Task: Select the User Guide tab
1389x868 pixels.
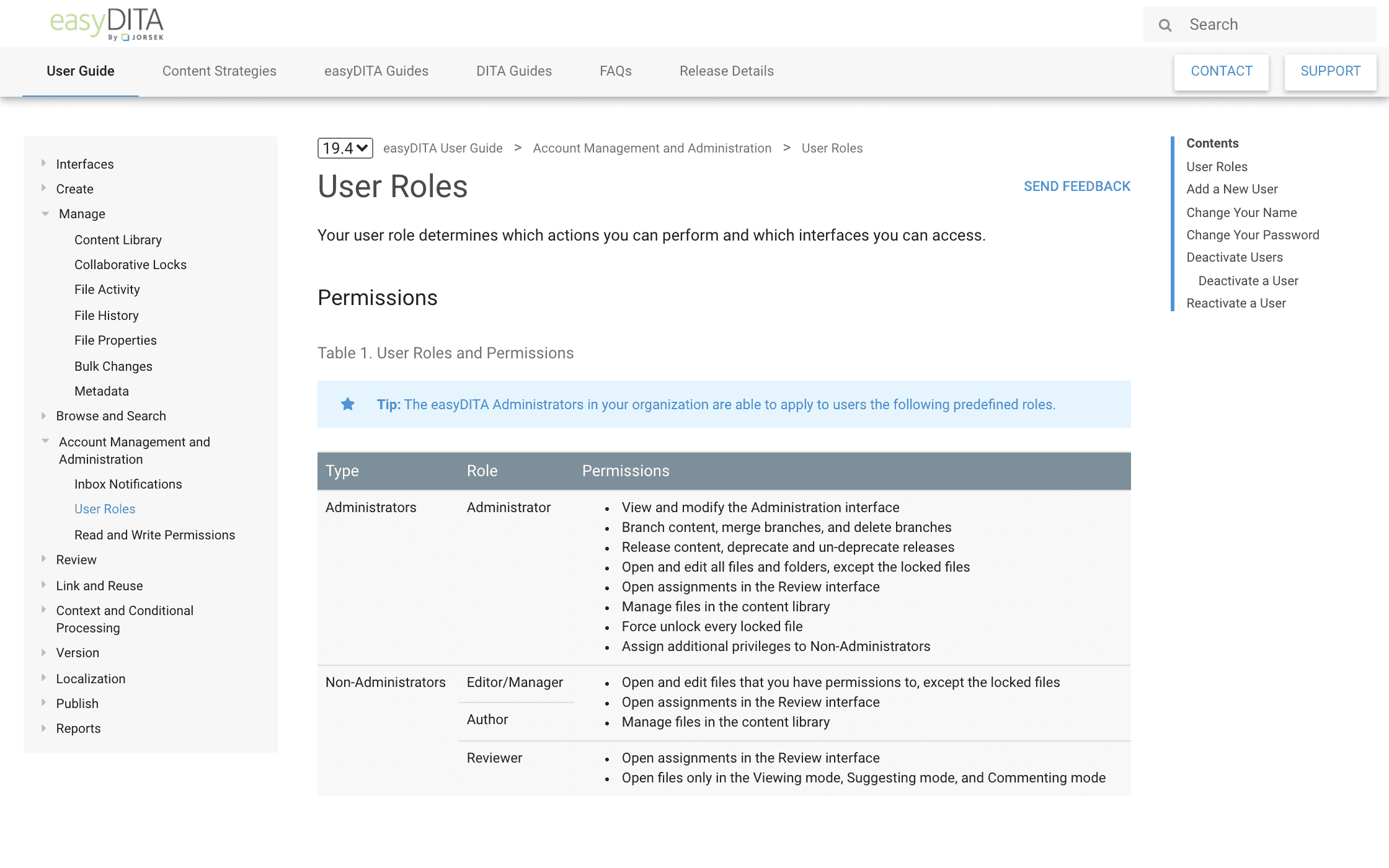Action: coord(81,71)
